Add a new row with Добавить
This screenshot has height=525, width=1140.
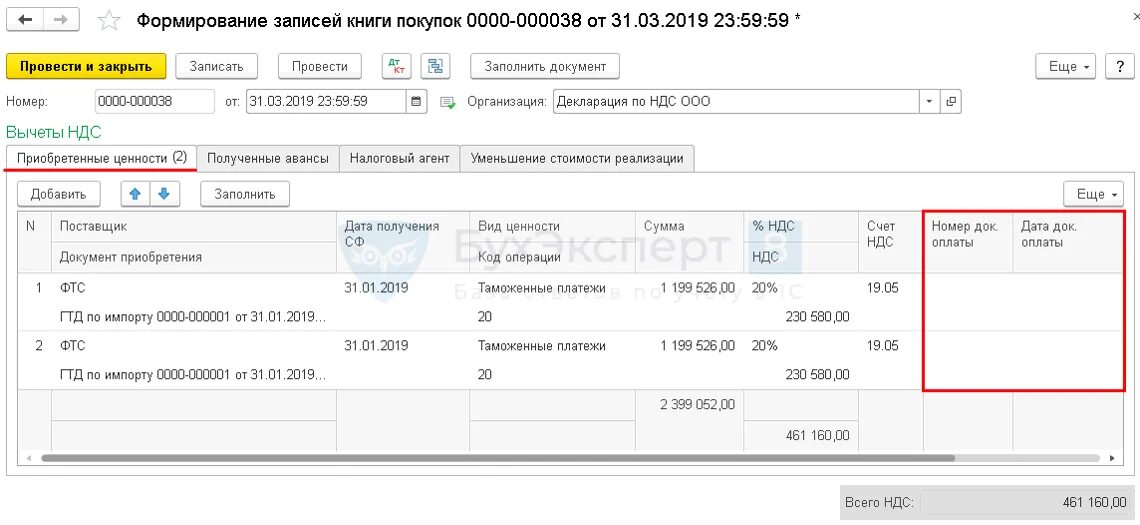(58, 194)
